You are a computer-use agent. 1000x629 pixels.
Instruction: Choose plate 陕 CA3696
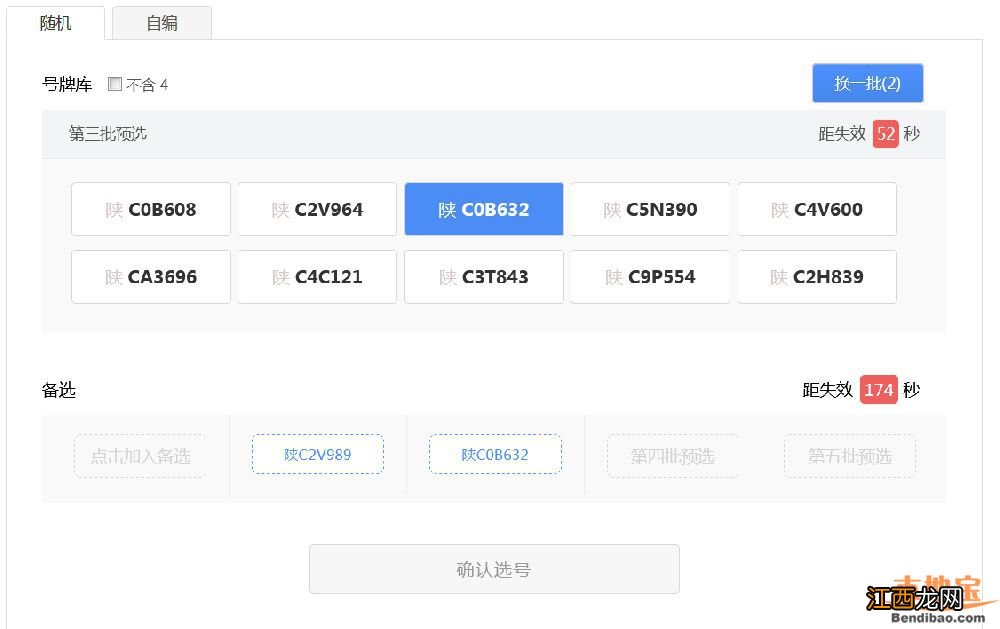(151, 277)
